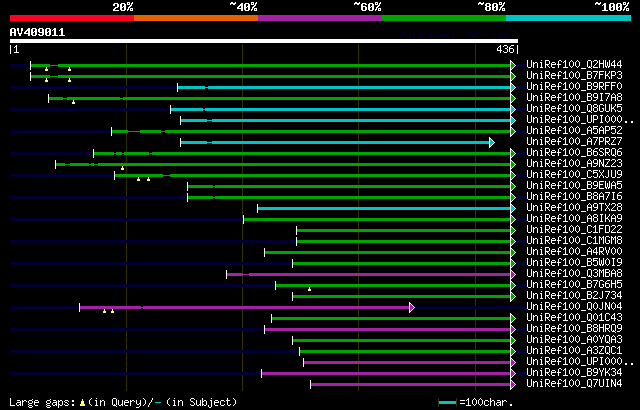The image size is (640, 410).
Task: Click the white start tick of UniRef100_A8IKA9 alignment
Action: pyautogui.click(x=244, y=219)
